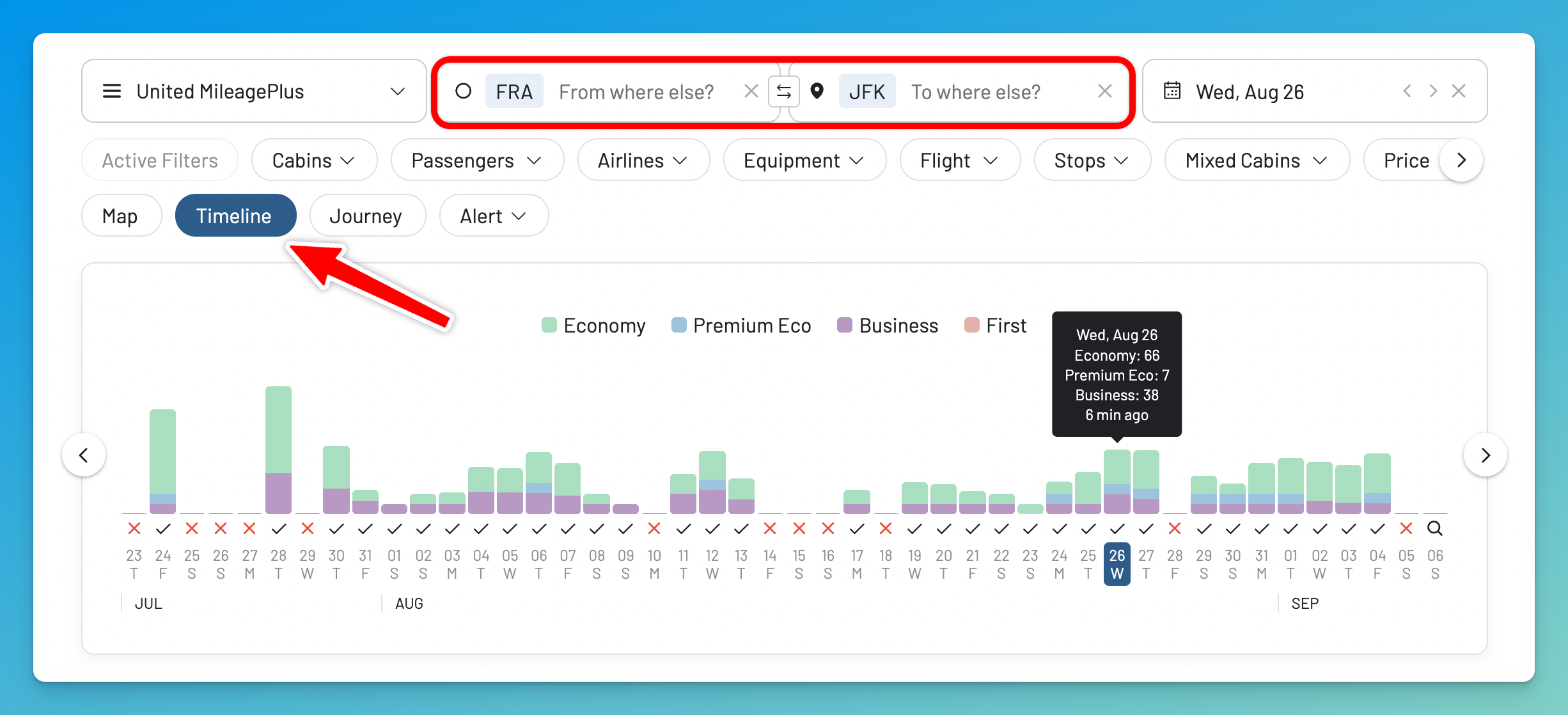Focus the 'From where else?' input
Screen dimensions: 1568x715
click(x=636, y=92)
